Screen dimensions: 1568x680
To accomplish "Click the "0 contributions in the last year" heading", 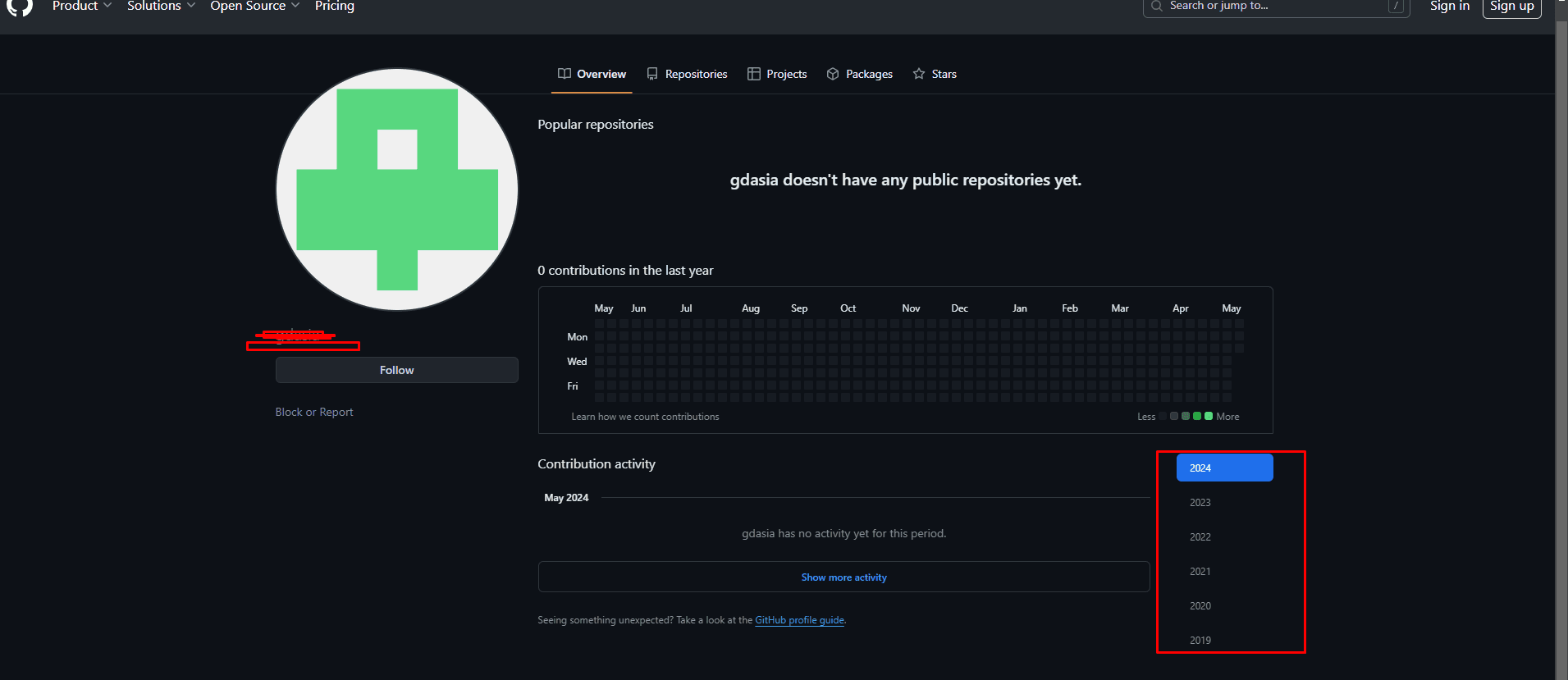I will [625, 270].
